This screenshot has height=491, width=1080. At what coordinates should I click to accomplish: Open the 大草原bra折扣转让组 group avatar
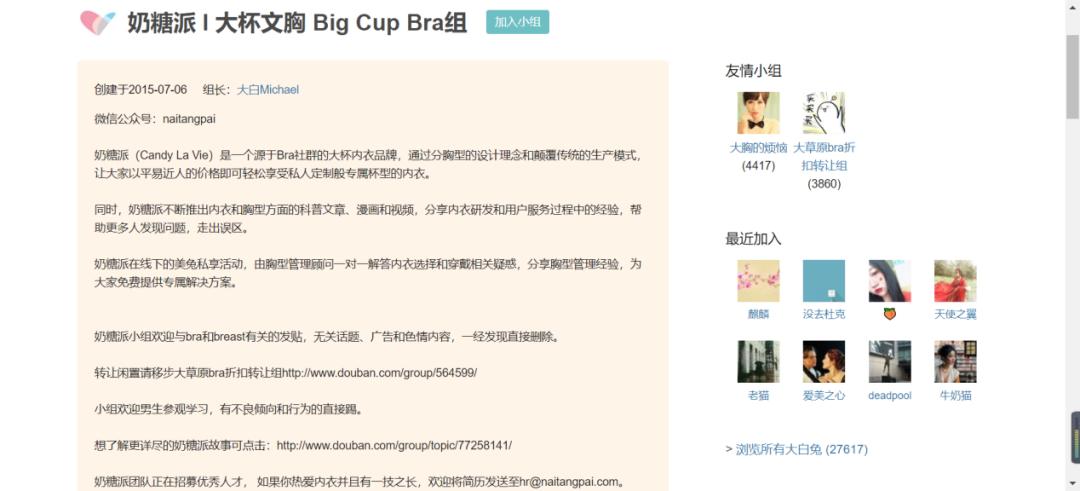824,112
